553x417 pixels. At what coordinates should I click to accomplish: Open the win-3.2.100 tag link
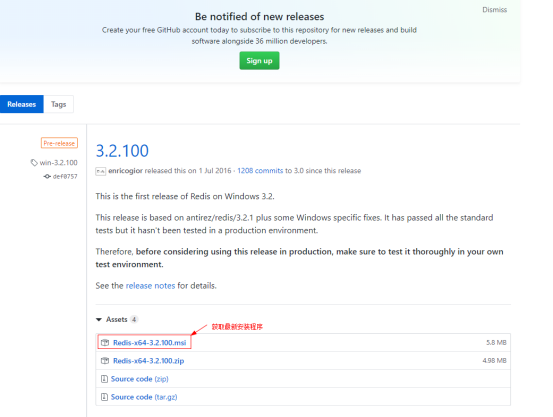(x=59, y=163)
